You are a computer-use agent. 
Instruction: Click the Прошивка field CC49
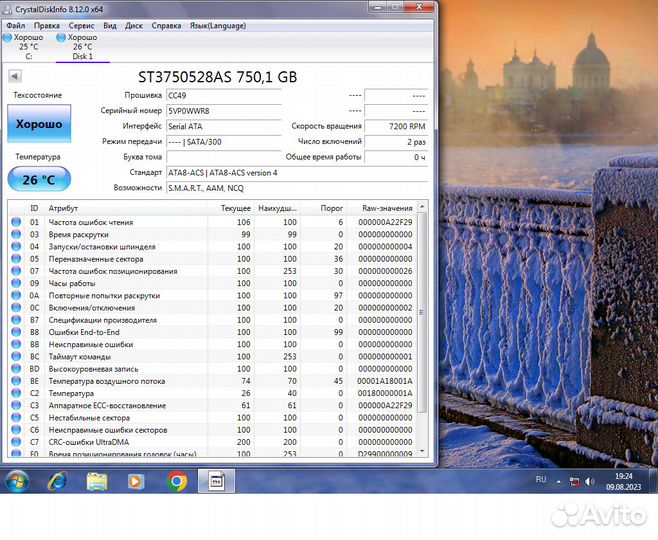[x=224, y=96]
